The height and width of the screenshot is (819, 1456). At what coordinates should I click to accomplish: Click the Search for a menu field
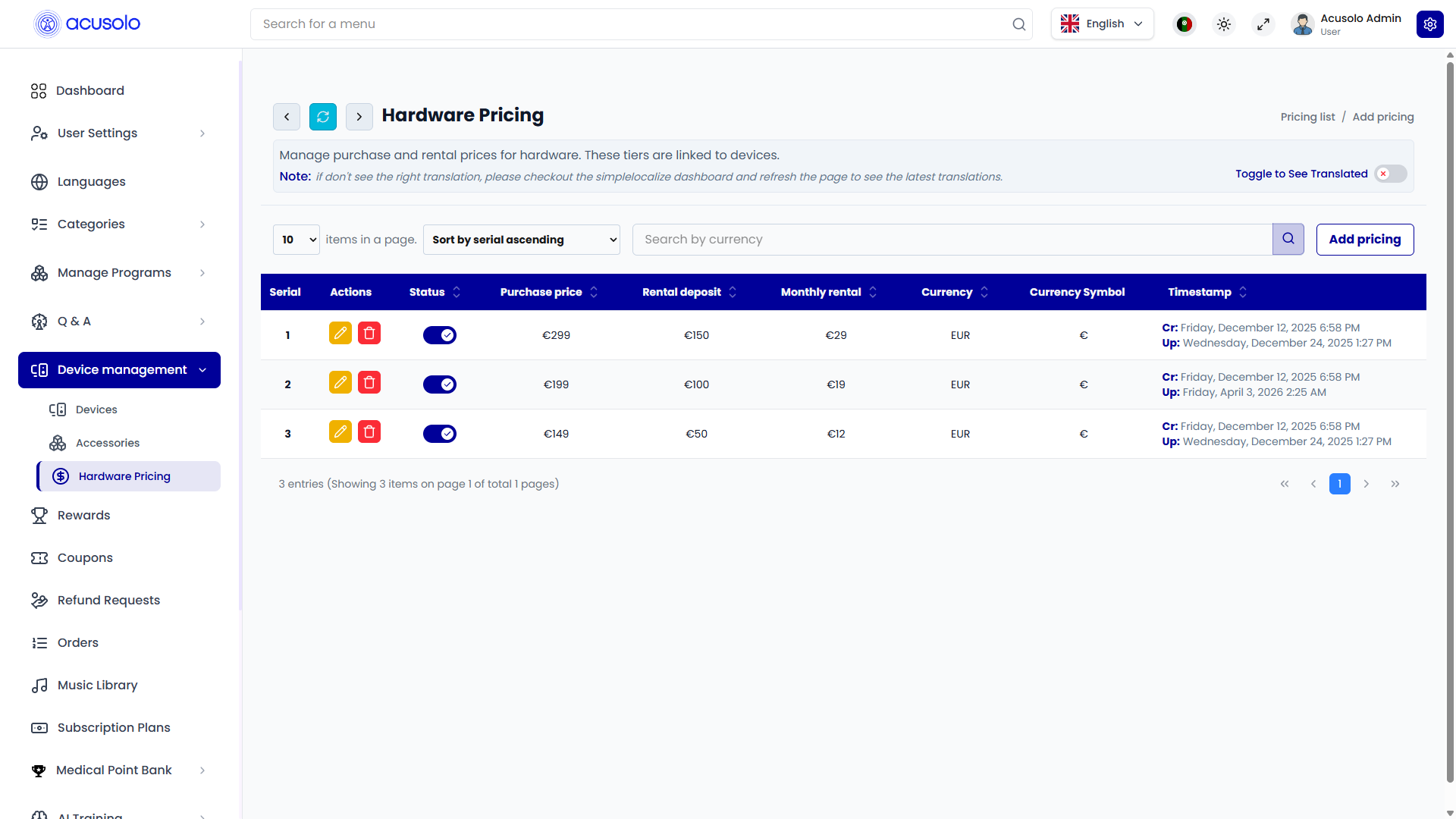click(x=641, y=24)
